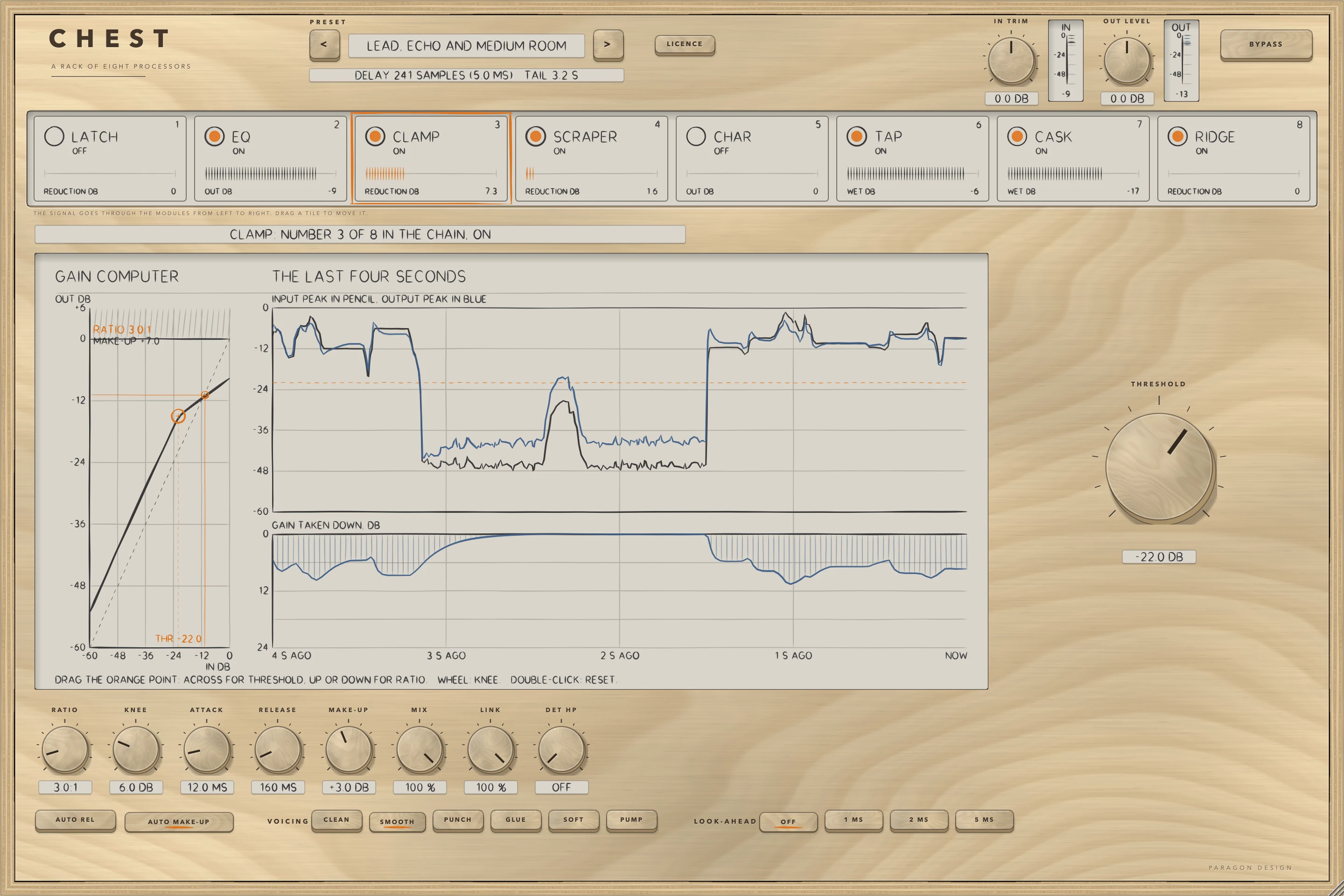Click the orange threshold point on gain curve
The height and width of the screenshot is (896, 1344).
tap(178, 416)
